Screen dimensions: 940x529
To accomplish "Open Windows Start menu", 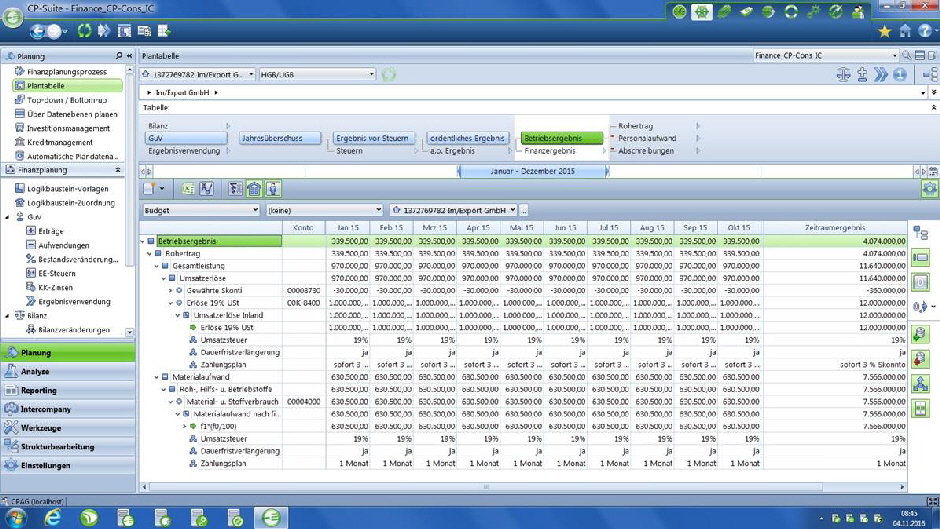I will (15, 518).
